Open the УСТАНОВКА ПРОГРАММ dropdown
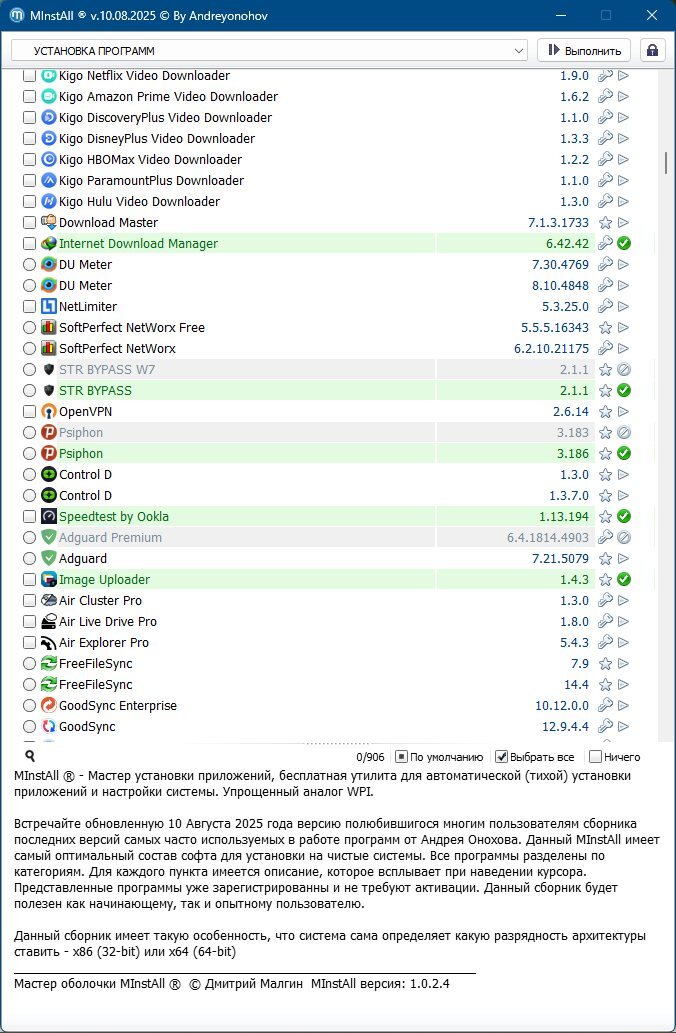The width and height of the screenshot is (676, 1033). coord(269,51)
